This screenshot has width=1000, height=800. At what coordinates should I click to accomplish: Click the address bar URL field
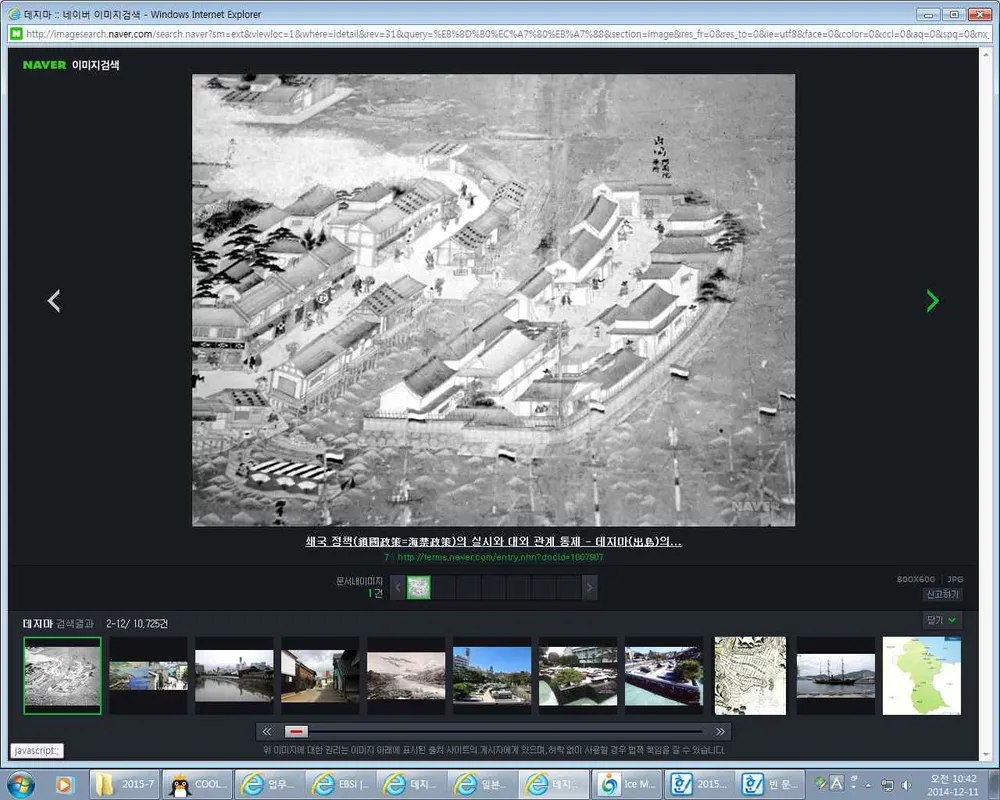point(507,34)
